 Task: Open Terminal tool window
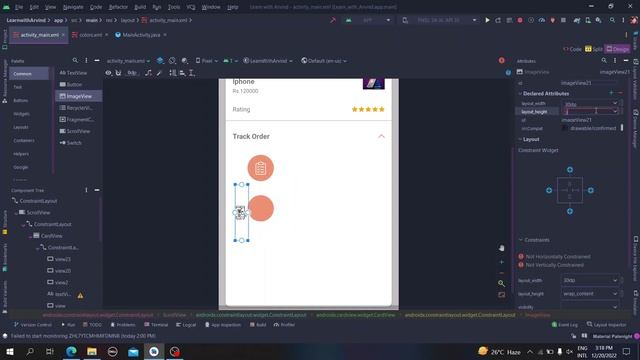[156, 325]
